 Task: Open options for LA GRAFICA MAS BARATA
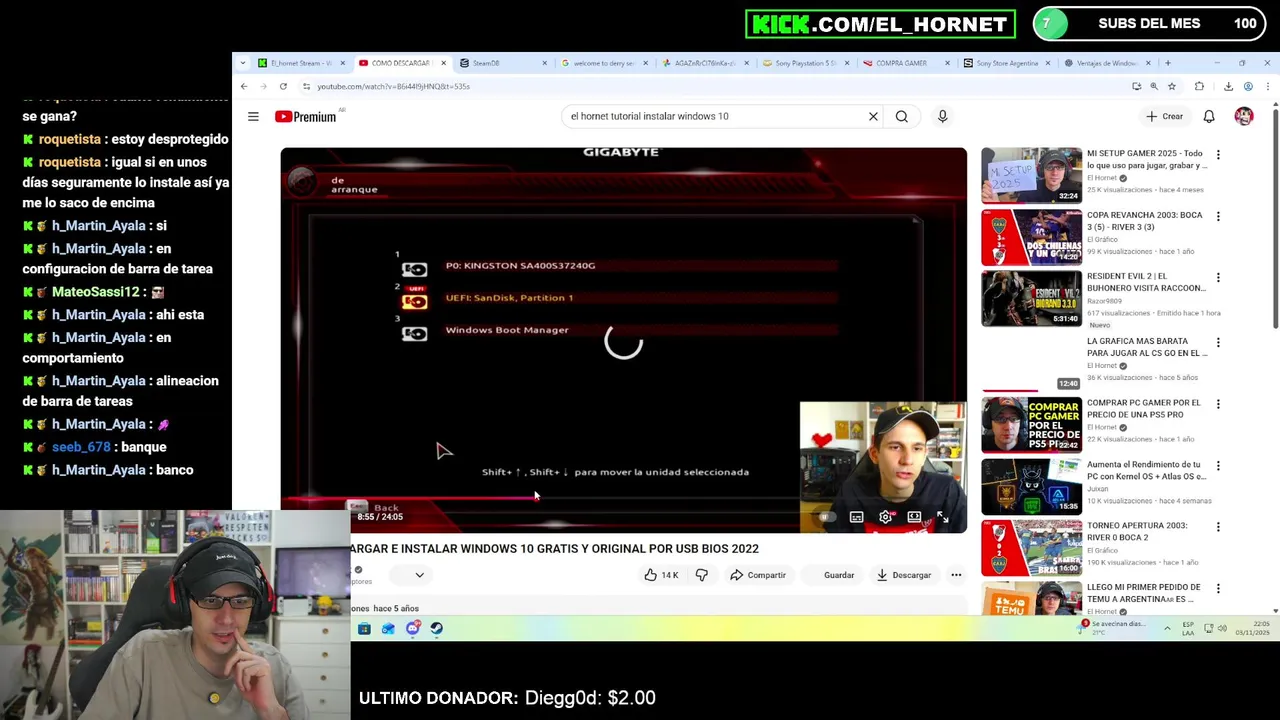coord(1218,342)
